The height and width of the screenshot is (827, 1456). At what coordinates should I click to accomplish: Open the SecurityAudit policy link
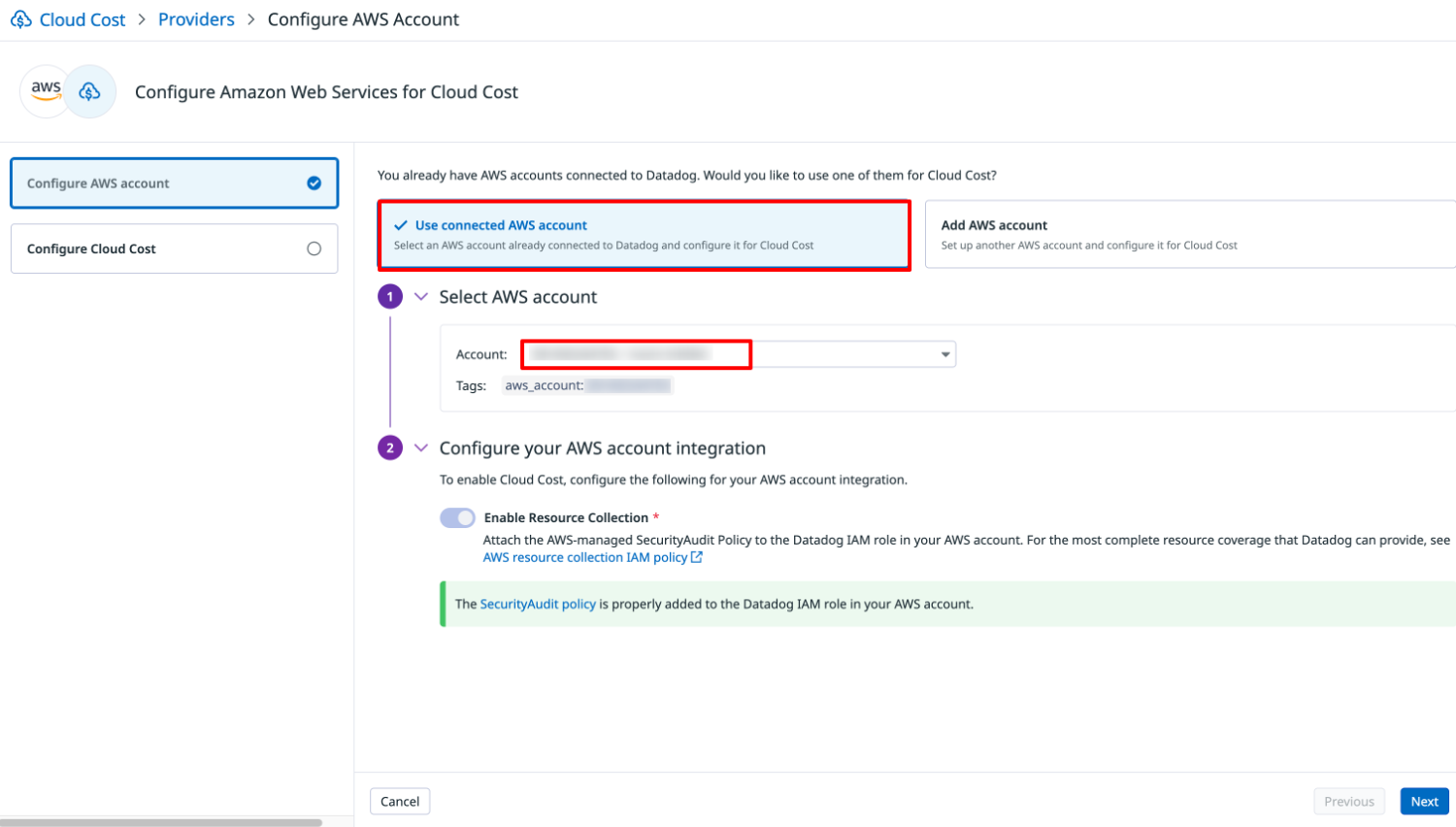(538, 604)
